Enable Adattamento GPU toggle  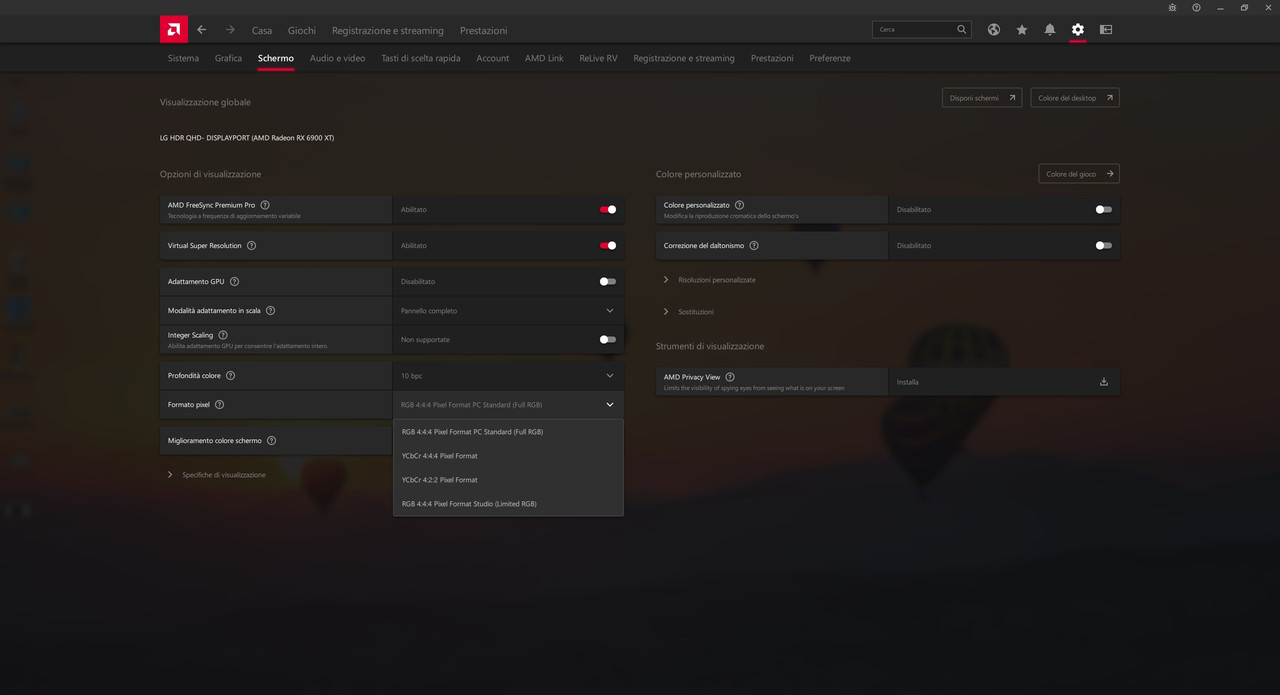click(608, 282)
